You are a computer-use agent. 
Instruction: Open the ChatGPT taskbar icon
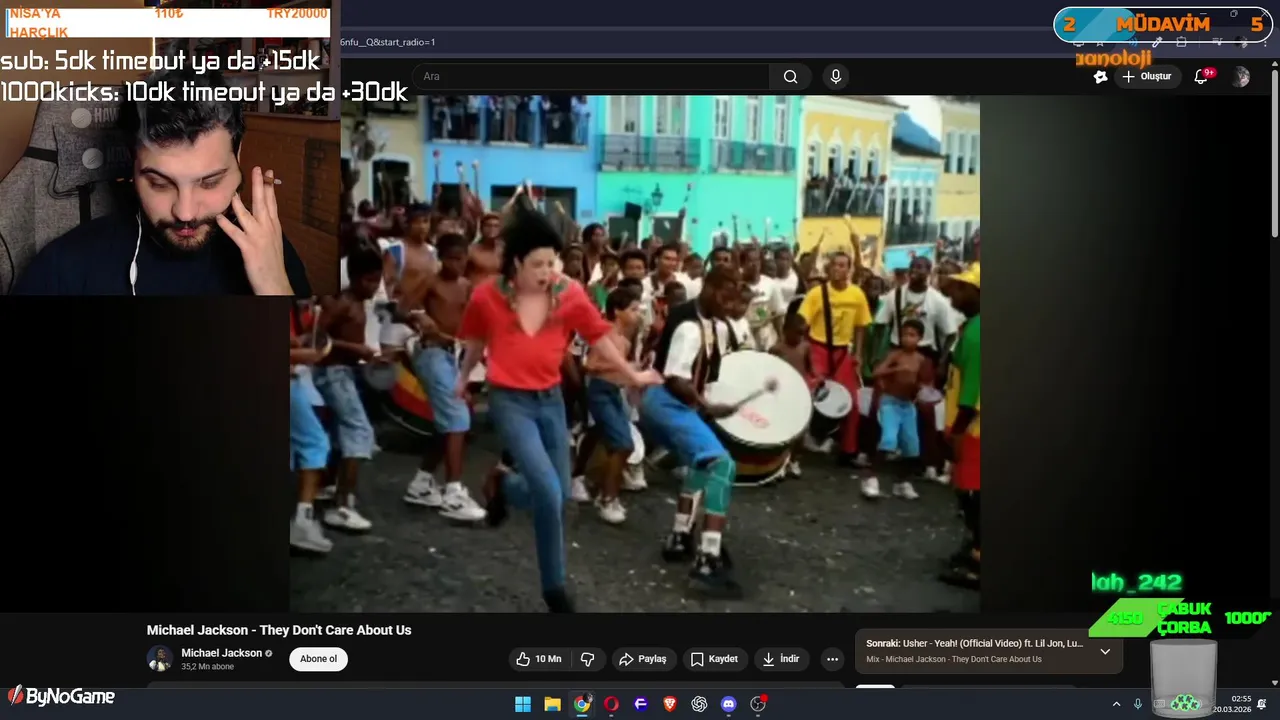pyautogui.click(x=699, y=704)
